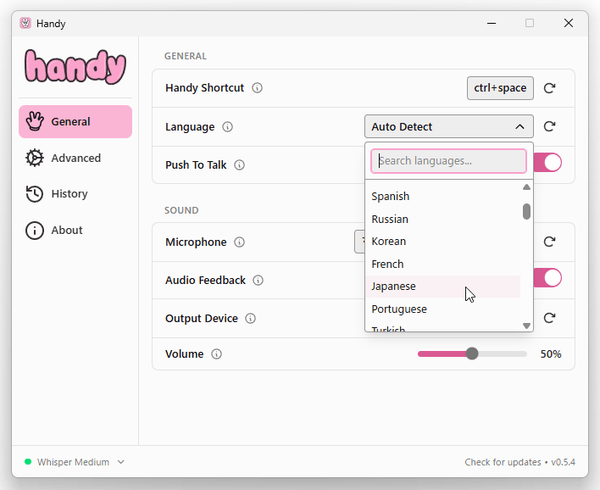Switch to the History section

69,194
